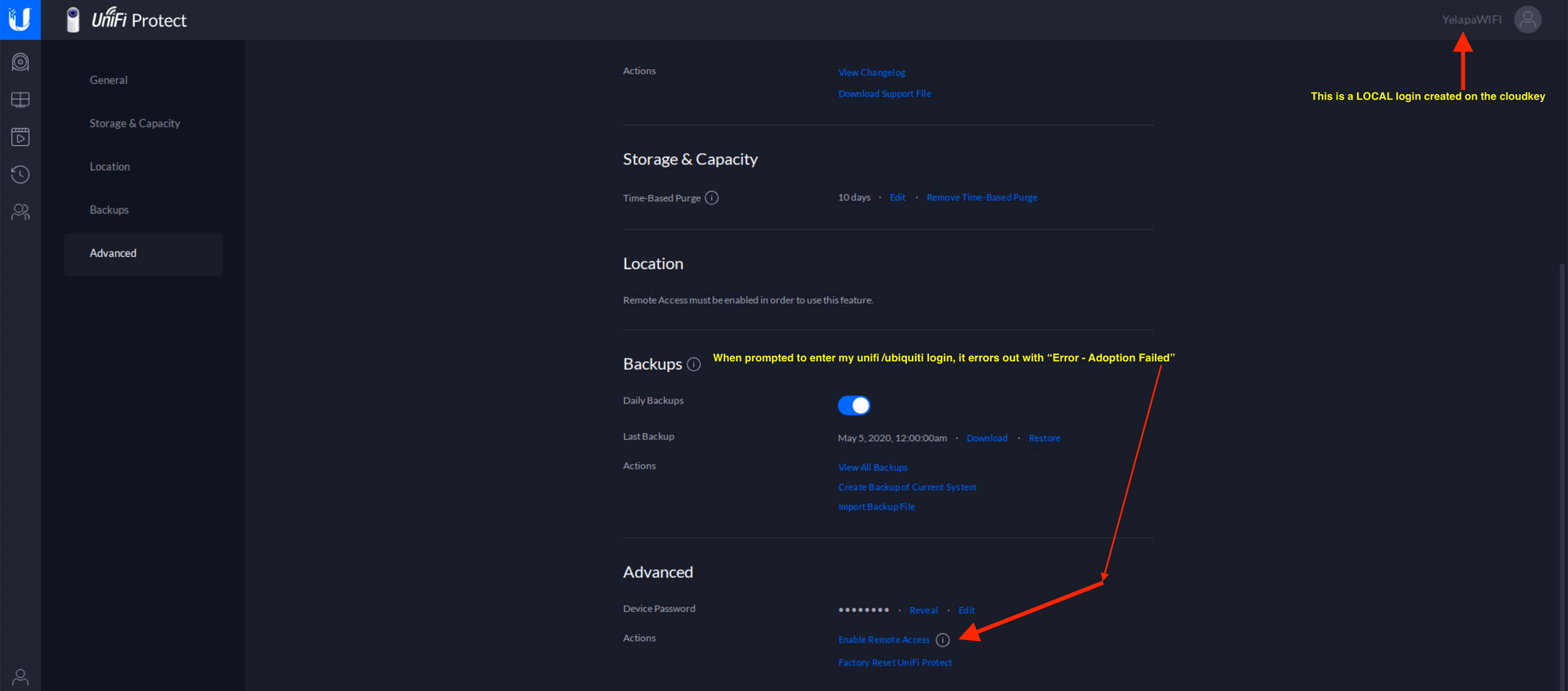Click info icon beside Backups heading

pyautogui.click(x=694, y=364)
